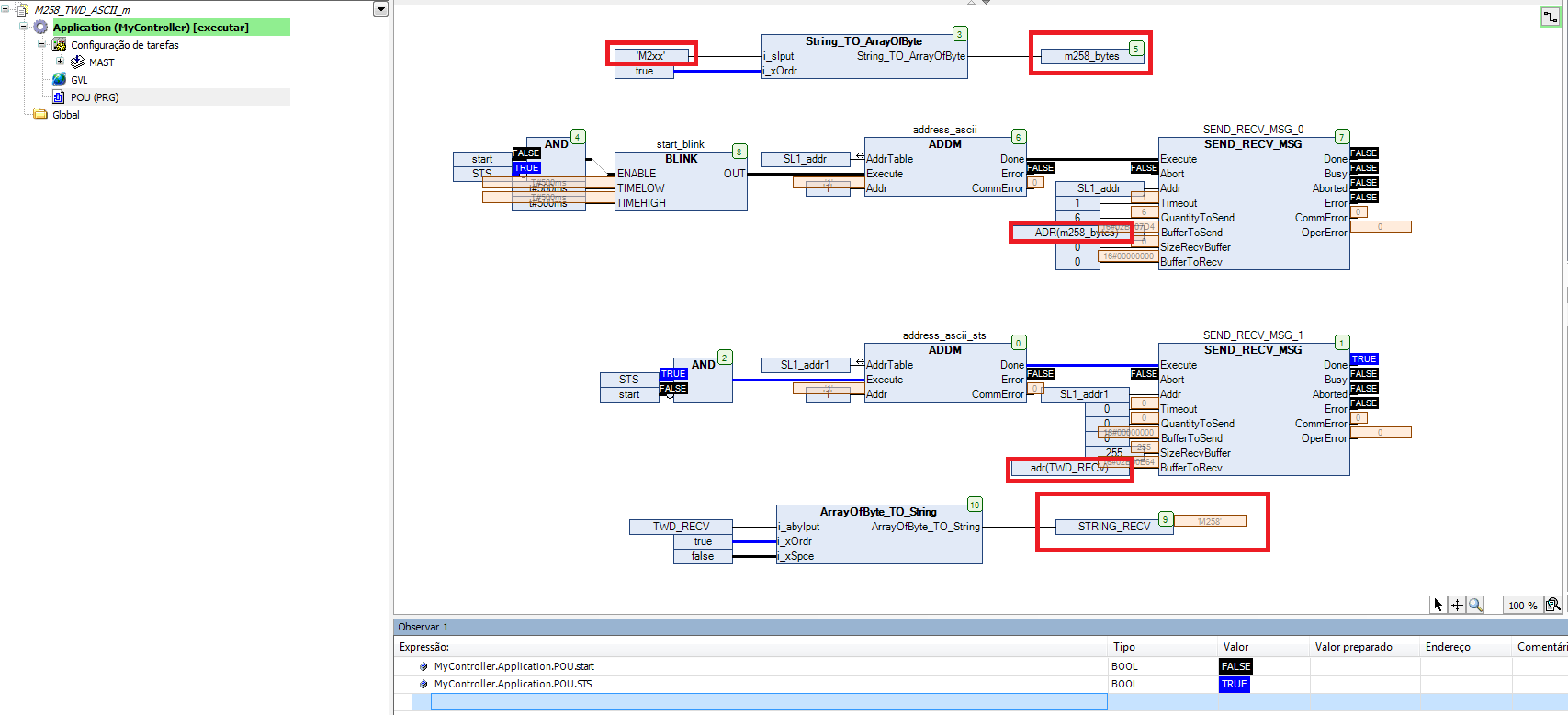
Task: Click execution order marker 2 on lower AND
Action: pyautogui.click(x=725, y=357)
